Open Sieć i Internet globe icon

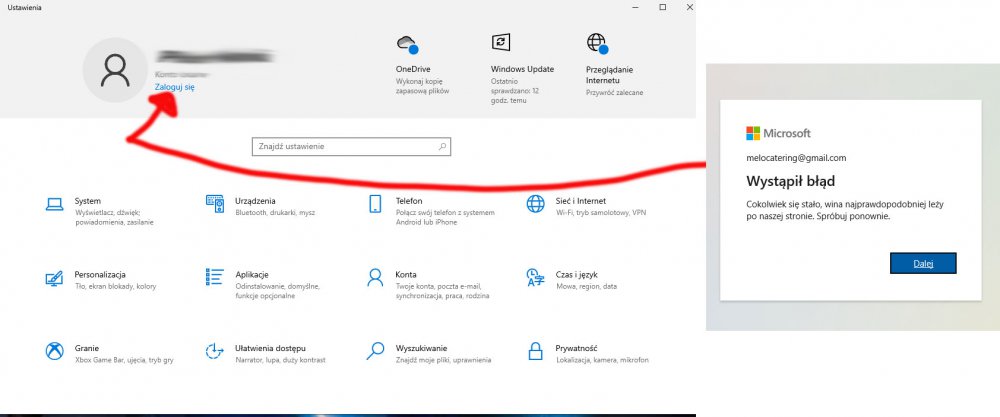pos(536,204)
